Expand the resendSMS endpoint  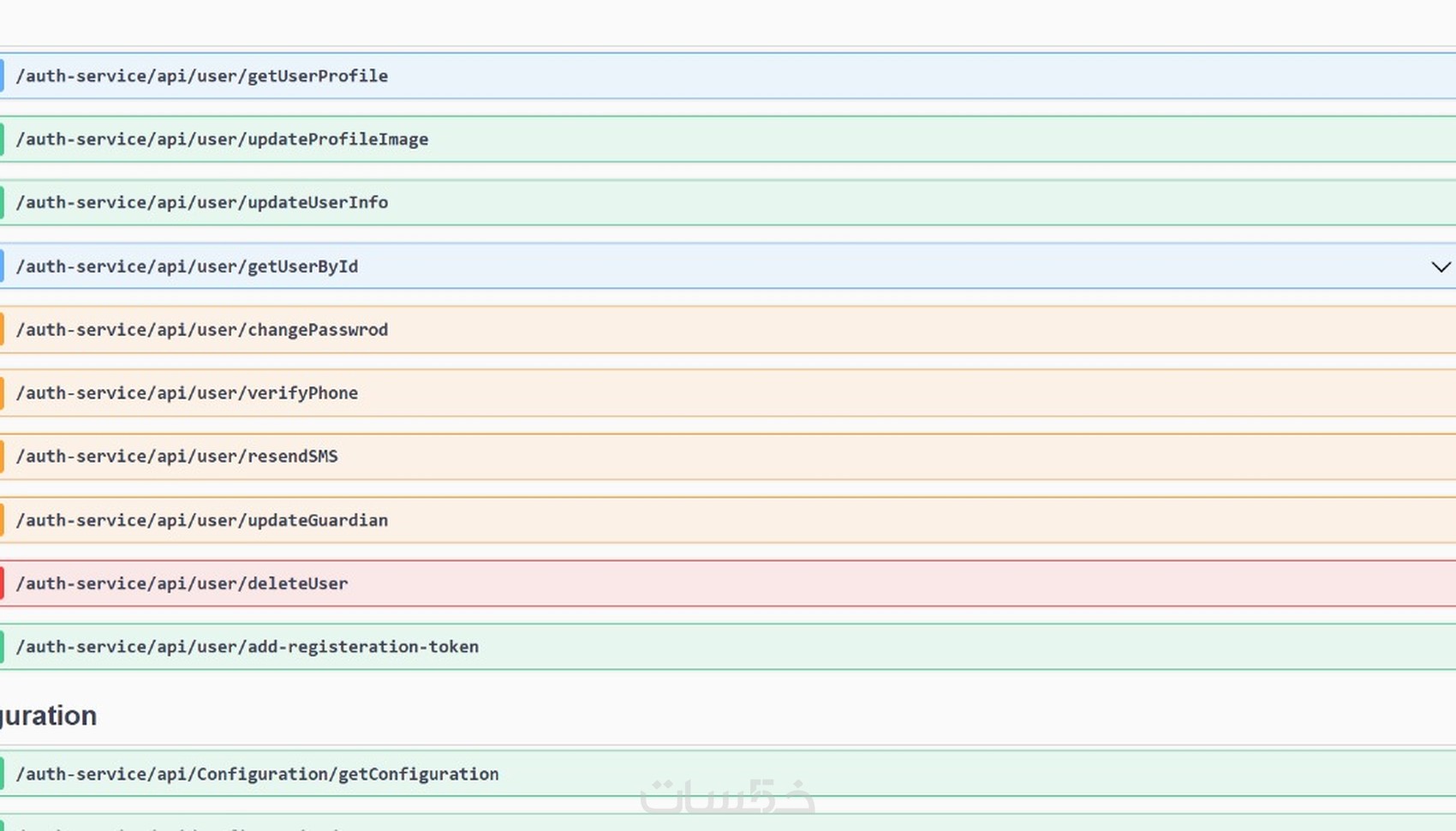pyautogui.click(x=176, y=457)
